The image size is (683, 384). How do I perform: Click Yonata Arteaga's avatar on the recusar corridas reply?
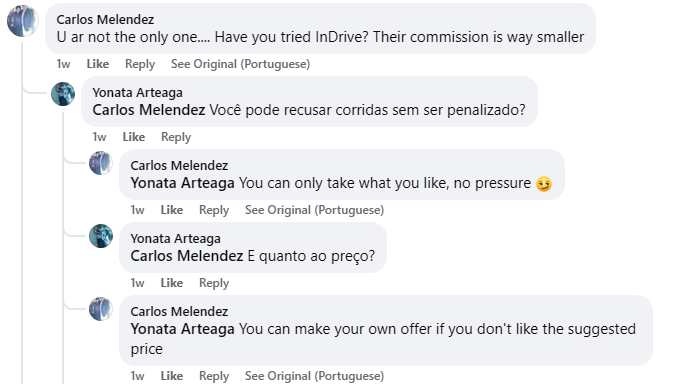pyautogui.click(x=63, y=94)
